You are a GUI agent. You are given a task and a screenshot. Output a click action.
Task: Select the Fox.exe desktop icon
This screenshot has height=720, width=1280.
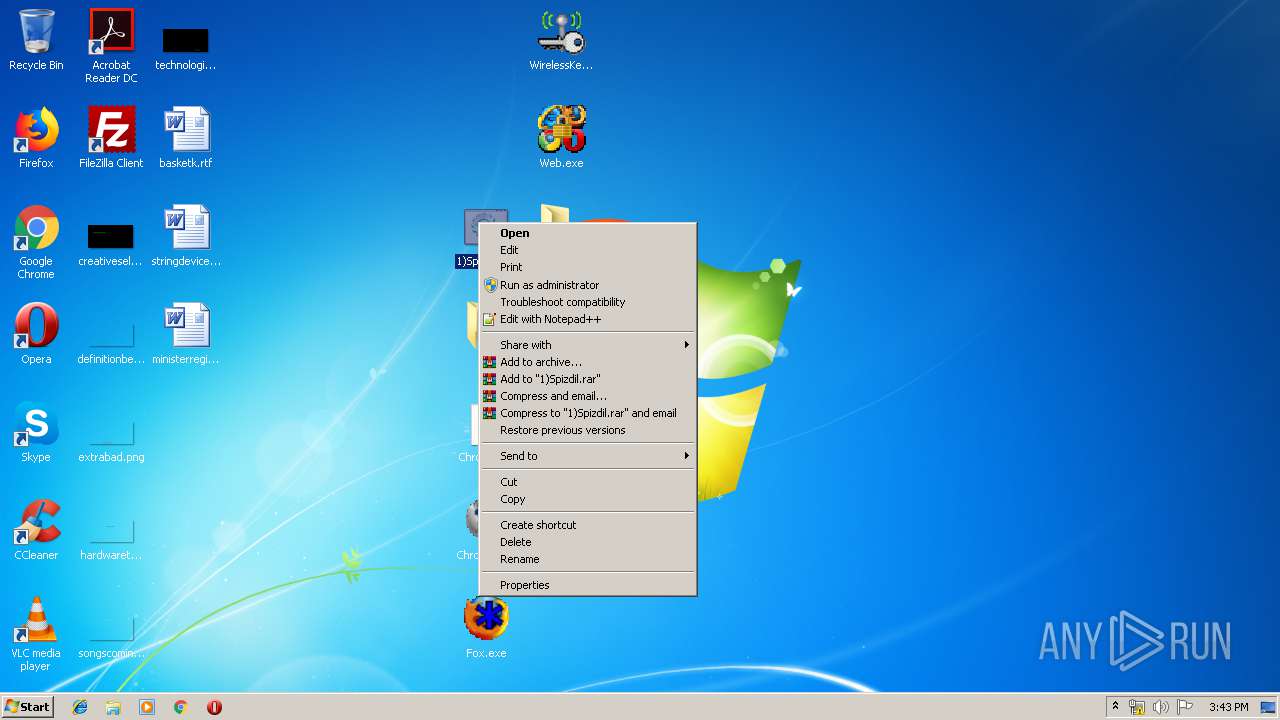[486, 628]
